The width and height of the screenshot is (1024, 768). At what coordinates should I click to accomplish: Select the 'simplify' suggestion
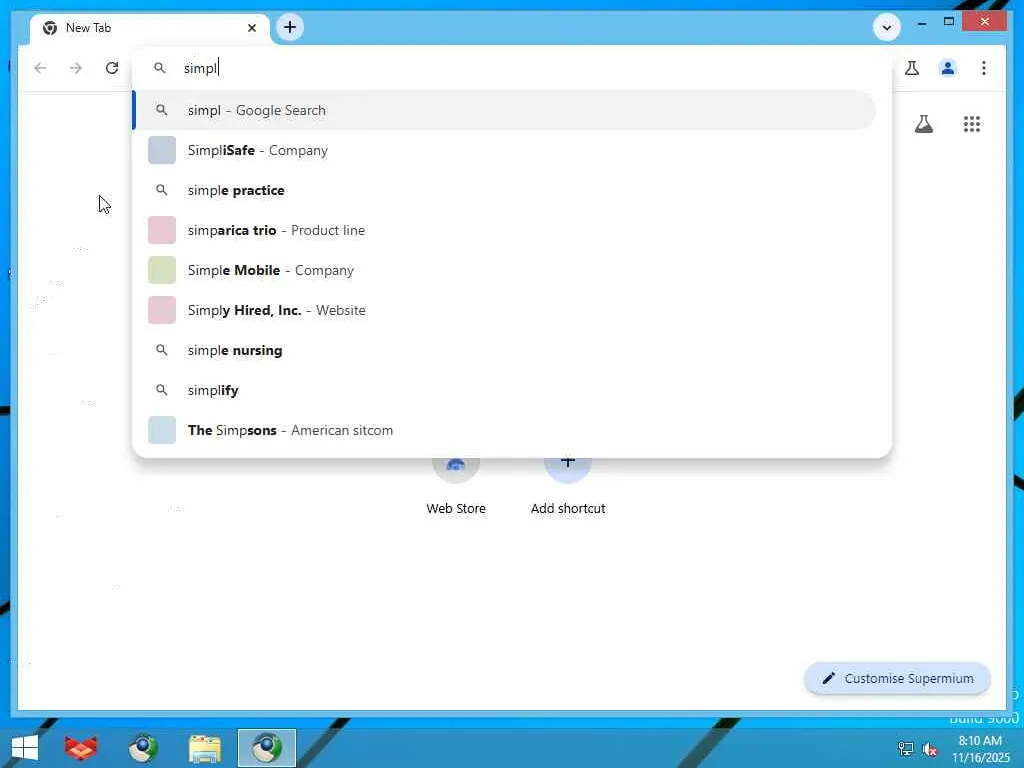504,390
